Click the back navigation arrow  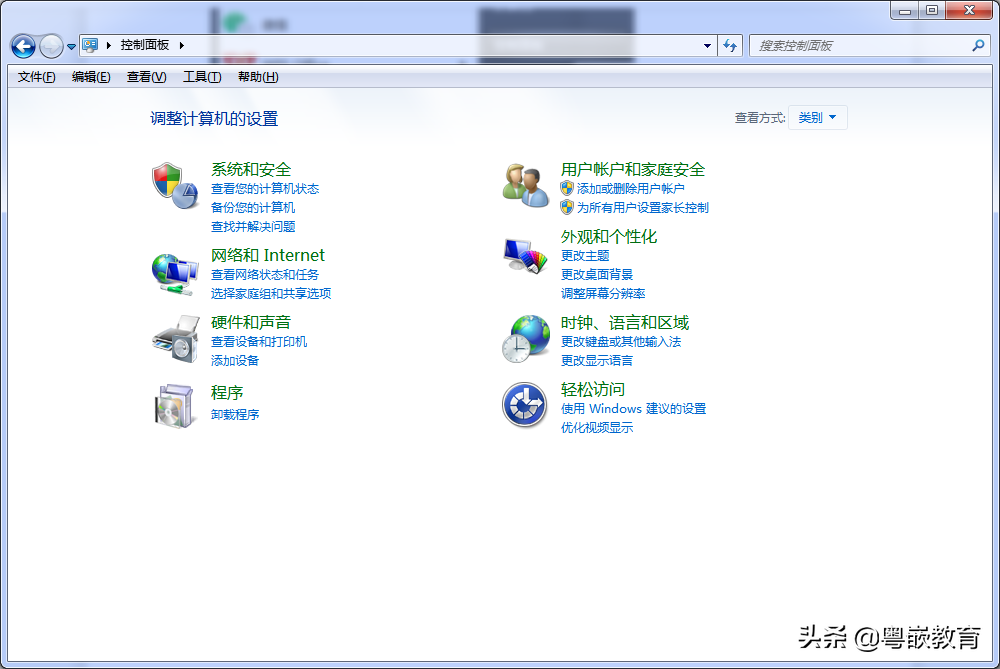(22, 45)
